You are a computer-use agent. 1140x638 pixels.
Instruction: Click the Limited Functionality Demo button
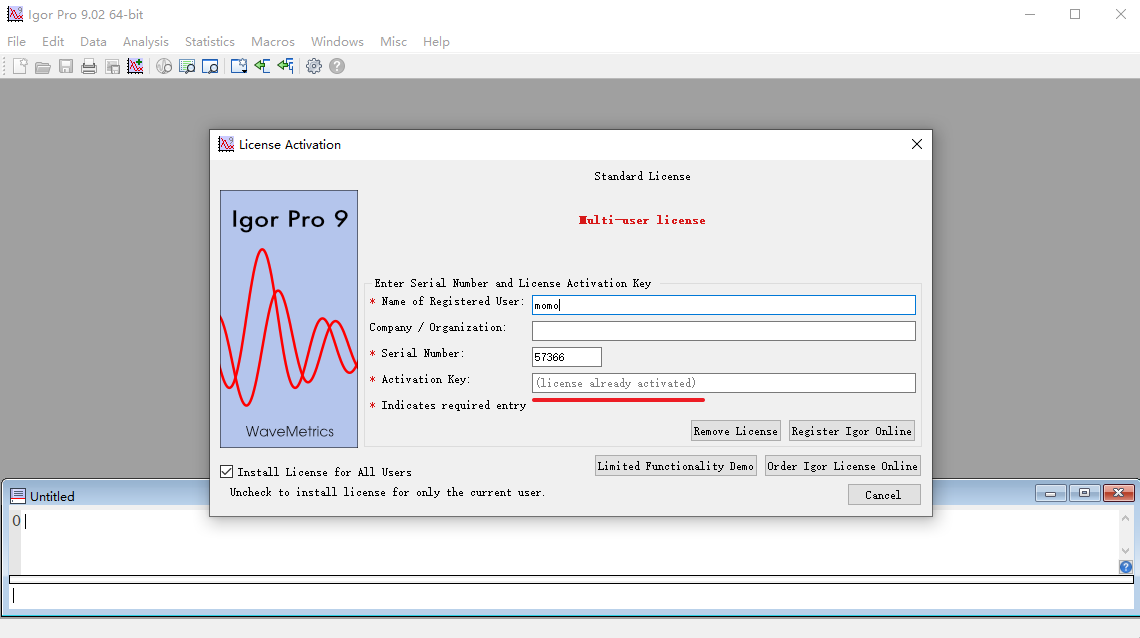pyautogui.click(x=676, y=466)
